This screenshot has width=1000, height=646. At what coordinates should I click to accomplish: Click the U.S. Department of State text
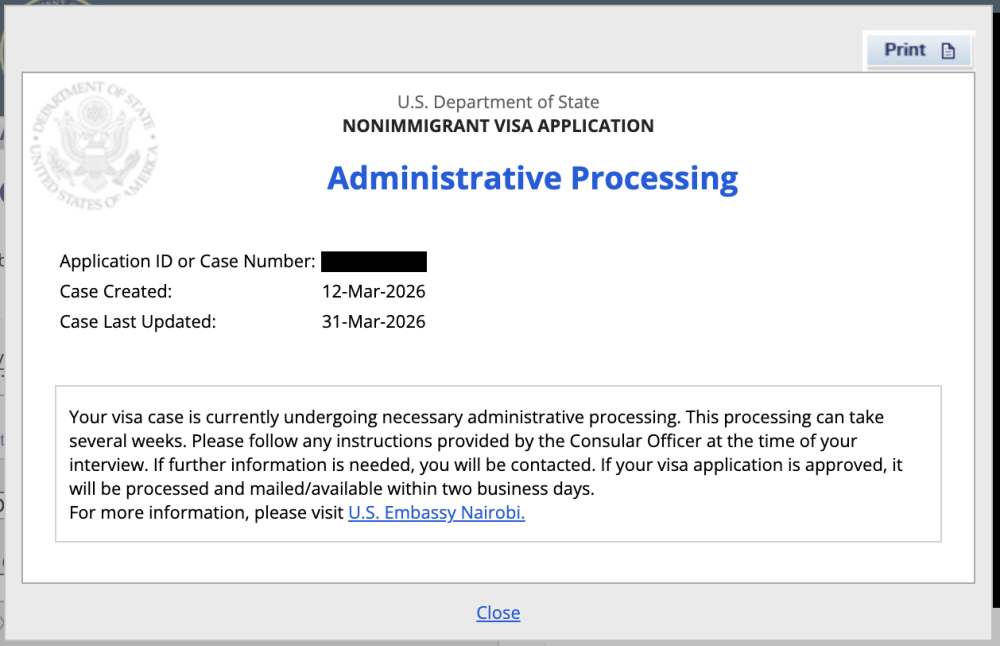(x=498, y=102)
